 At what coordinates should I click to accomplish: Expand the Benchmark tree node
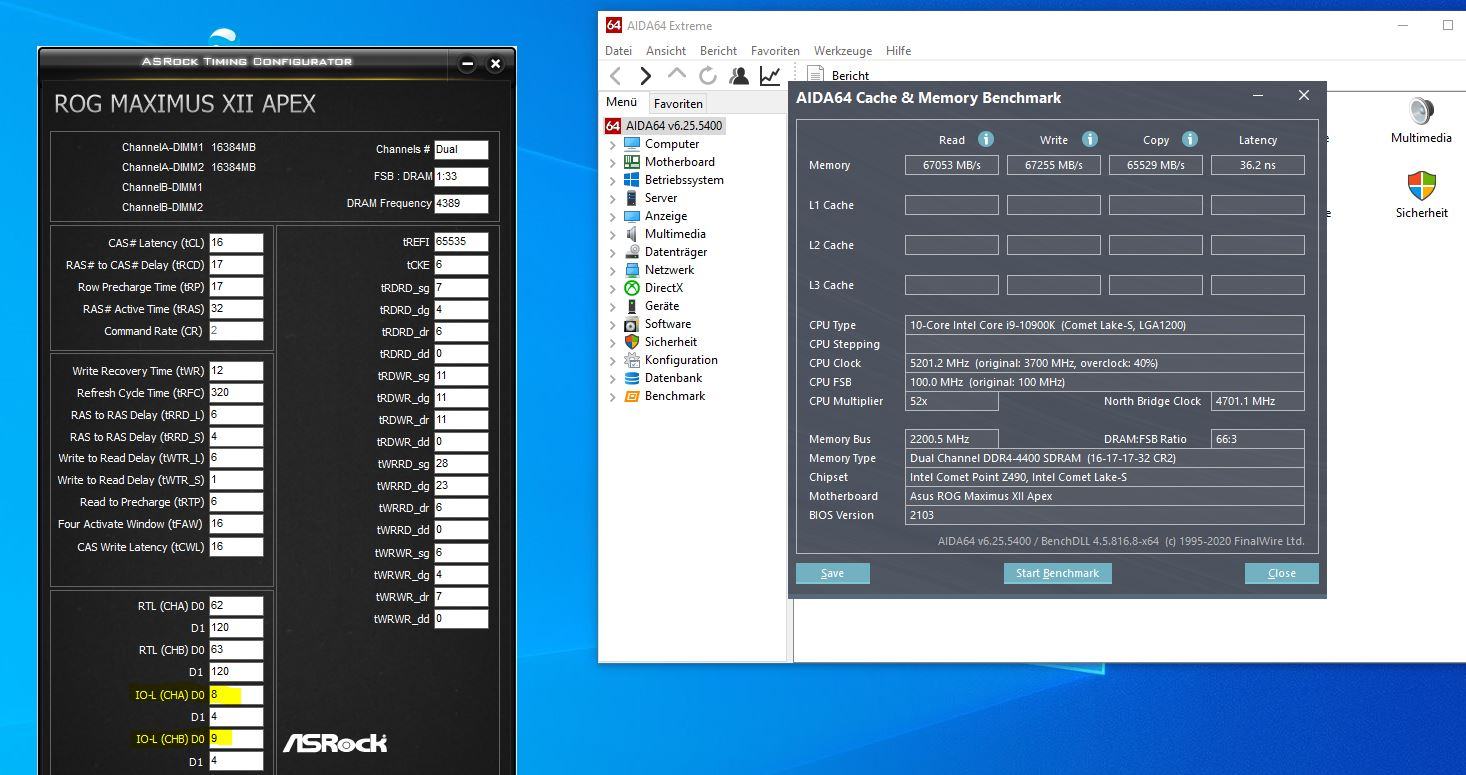613,396
